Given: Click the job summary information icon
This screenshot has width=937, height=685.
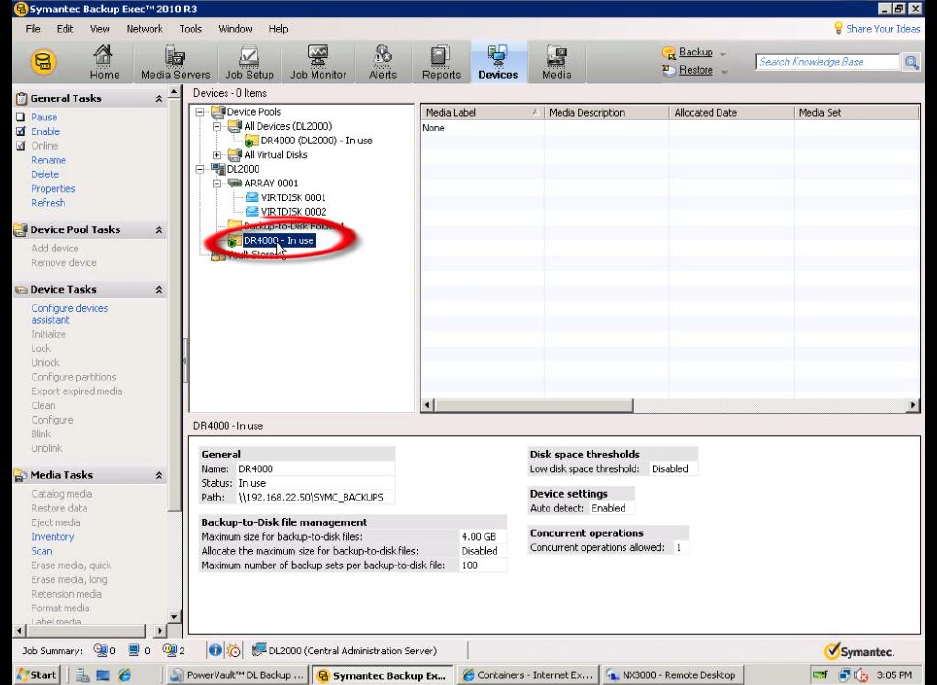Looking at the screenshot, I should [x=215, y=650].
